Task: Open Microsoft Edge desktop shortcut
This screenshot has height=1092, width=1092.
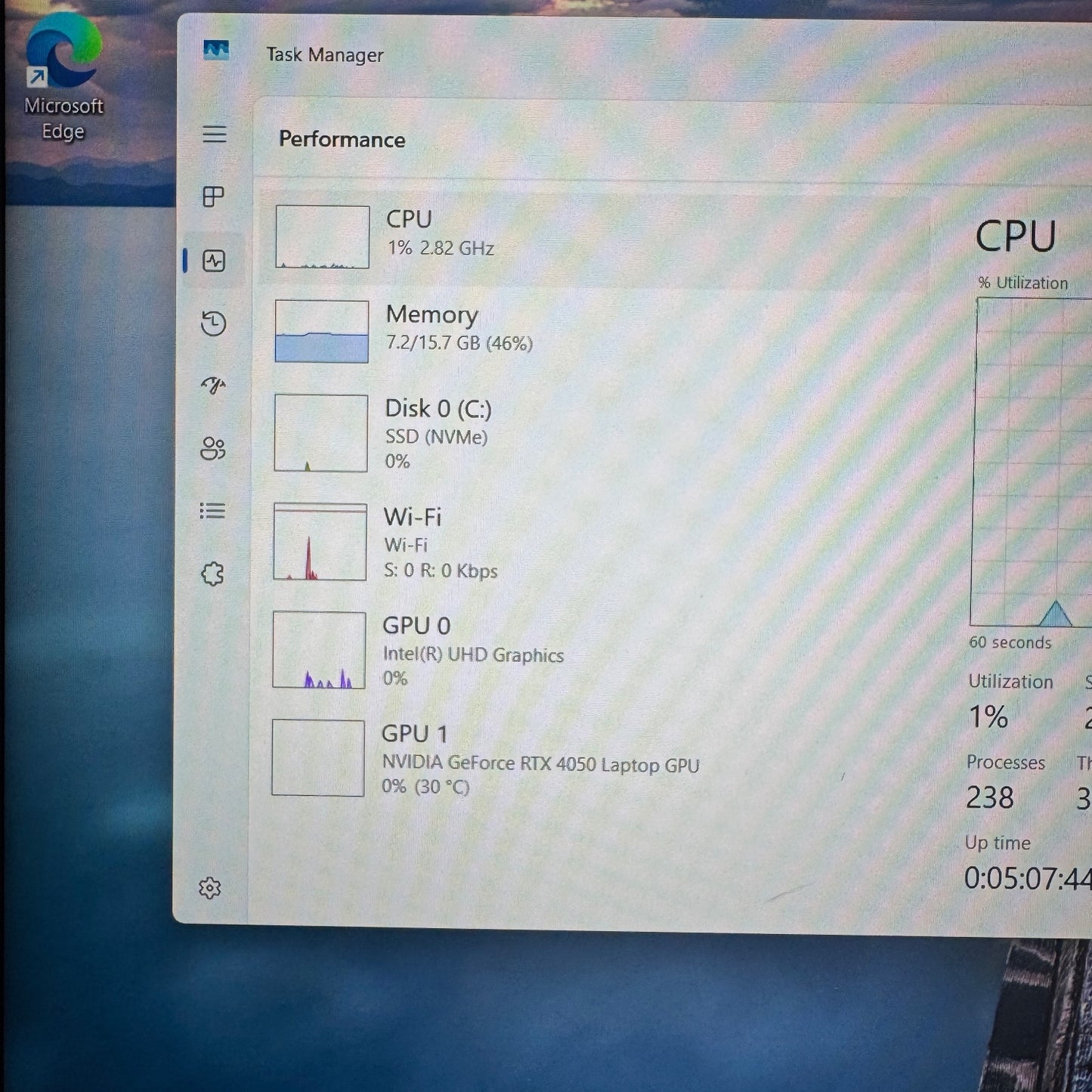Action: click(x=63, y=76)
